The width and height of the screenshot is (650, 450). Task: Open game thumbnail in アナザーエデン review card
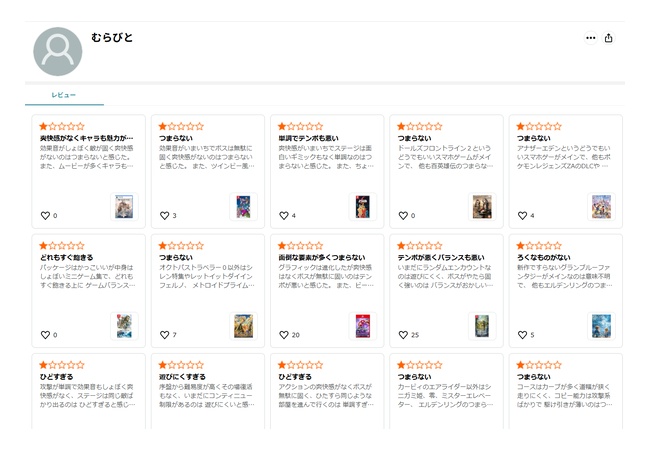[x=601, y=207]
